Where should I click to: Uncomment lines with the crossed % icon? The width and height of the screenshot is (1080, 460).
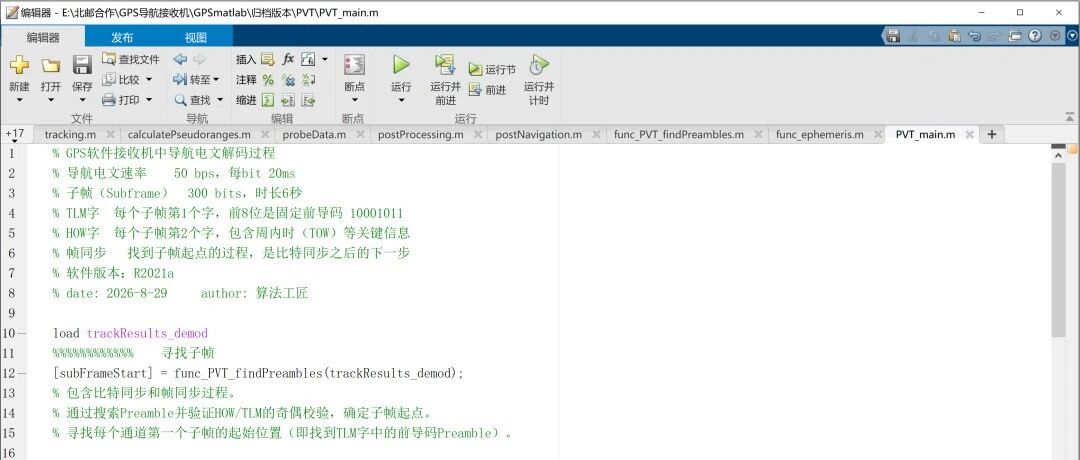click(289, 80)
